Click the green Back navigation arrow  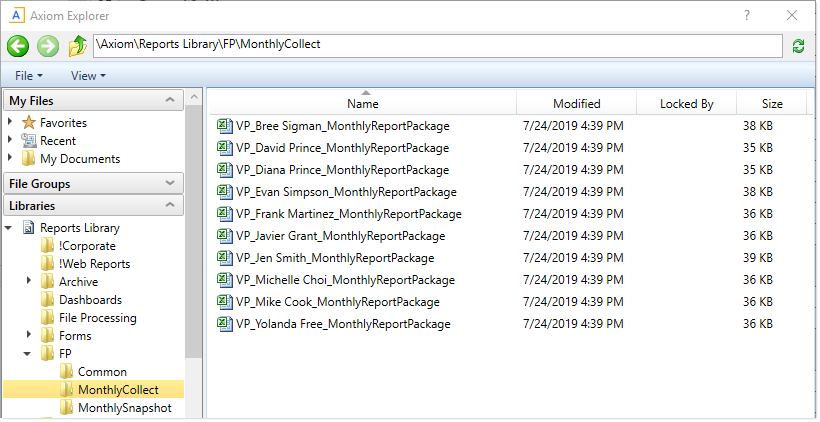pos(18,46)
